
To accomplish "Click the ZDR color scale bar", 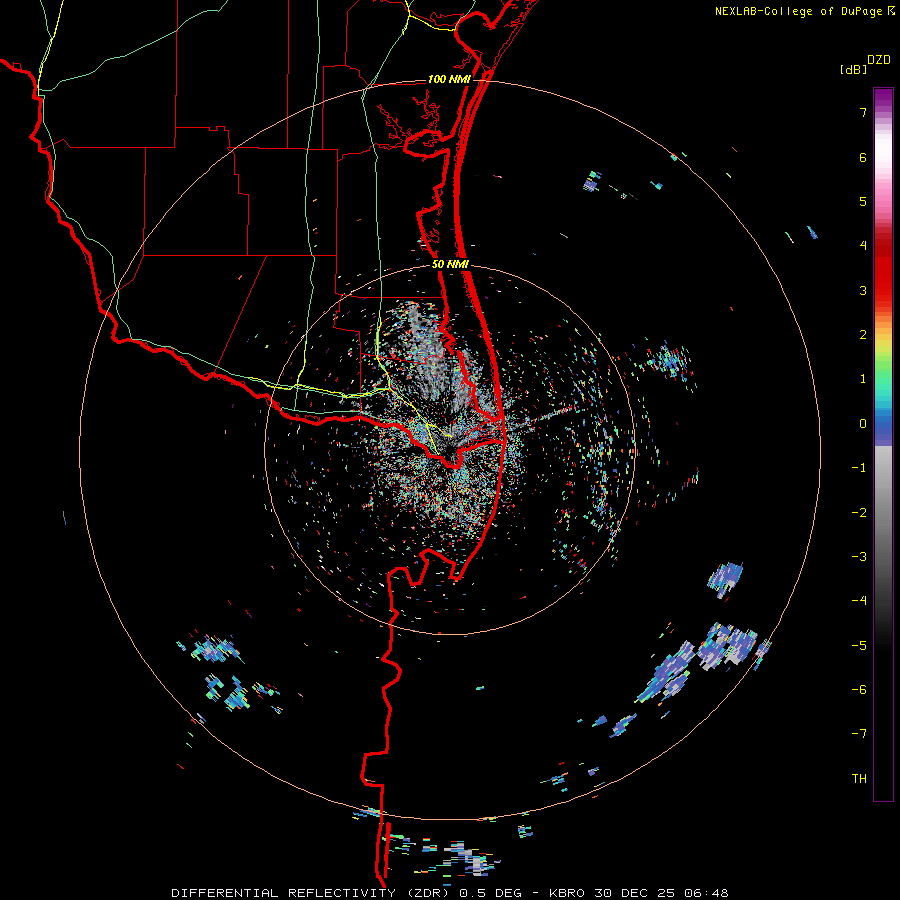I will coord(883,444).
